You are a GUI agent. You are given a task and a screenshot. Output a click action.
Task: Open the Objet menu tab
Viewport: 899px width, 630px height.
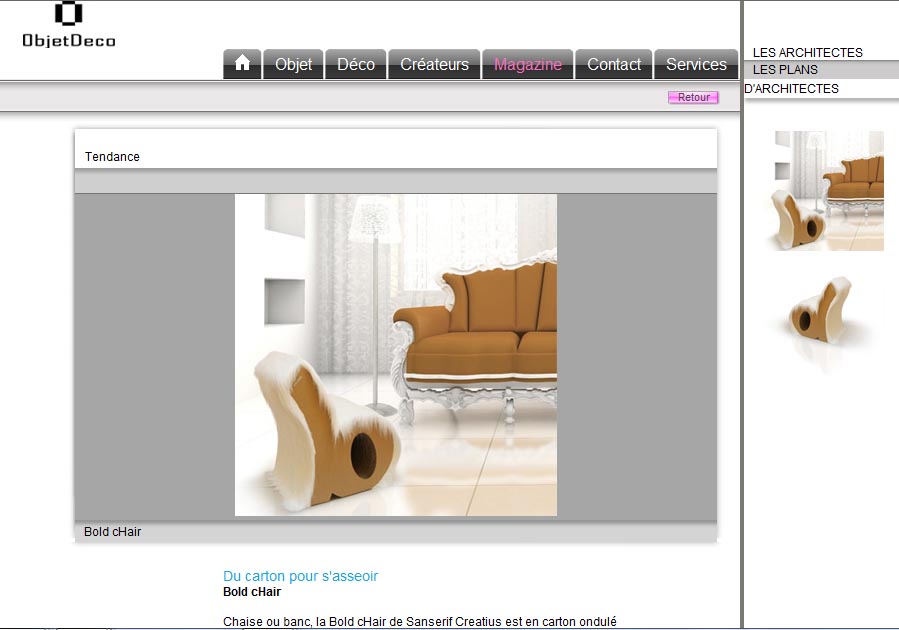pyautogui.click(x=293, y=64)
